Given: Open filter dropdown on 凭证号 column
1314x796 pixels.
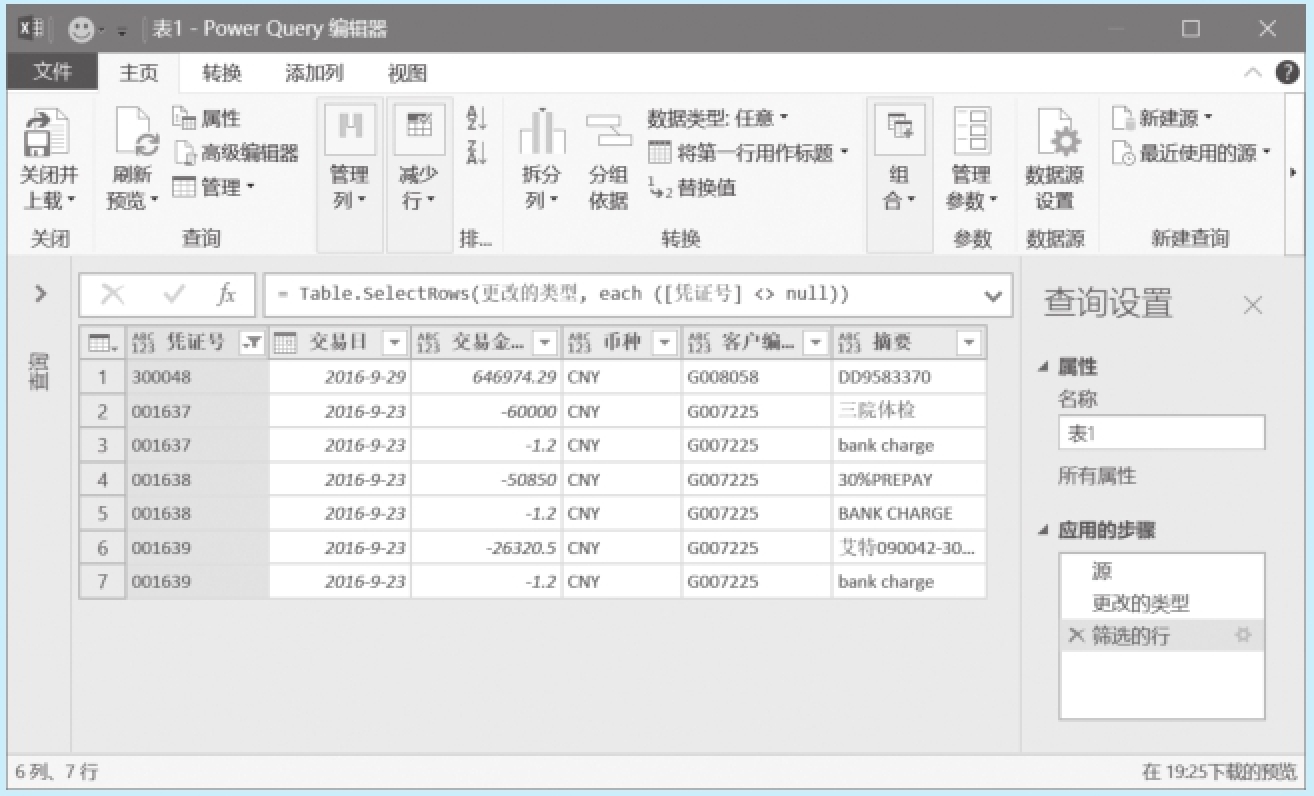Looking at the screenshot, I should 253,343.
